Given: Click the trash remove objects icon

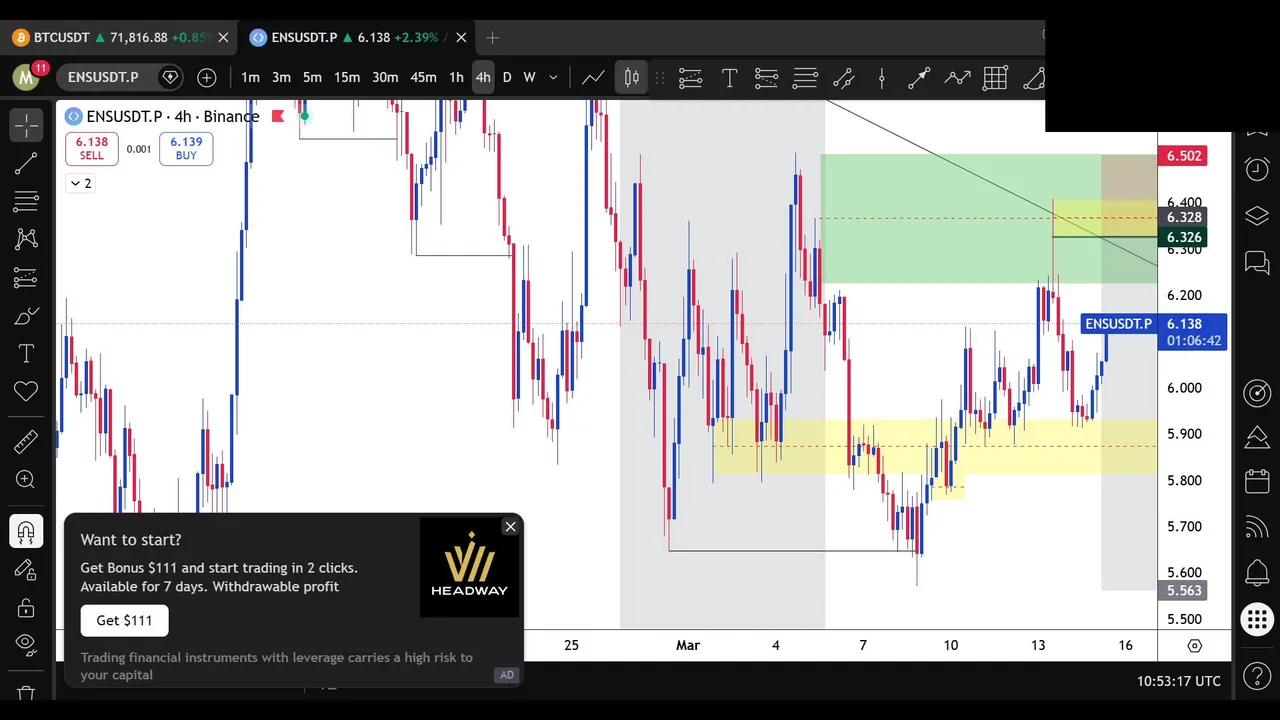Looking at the screenshot, I should (x=26, y=693).
